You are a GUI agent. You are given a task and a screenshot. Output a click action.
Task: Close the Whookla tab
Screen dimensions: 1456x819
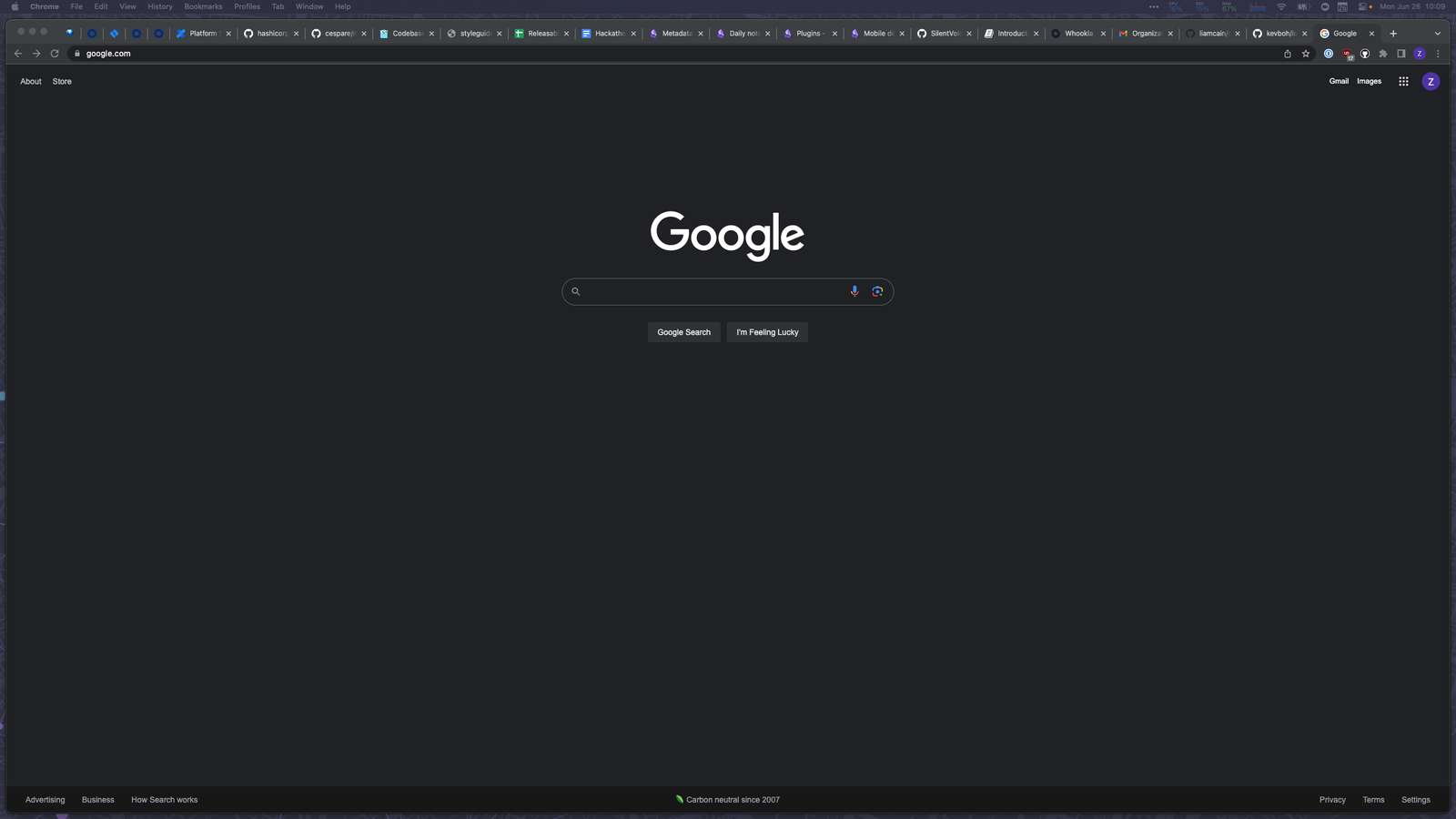click(x=1103, y=34)
